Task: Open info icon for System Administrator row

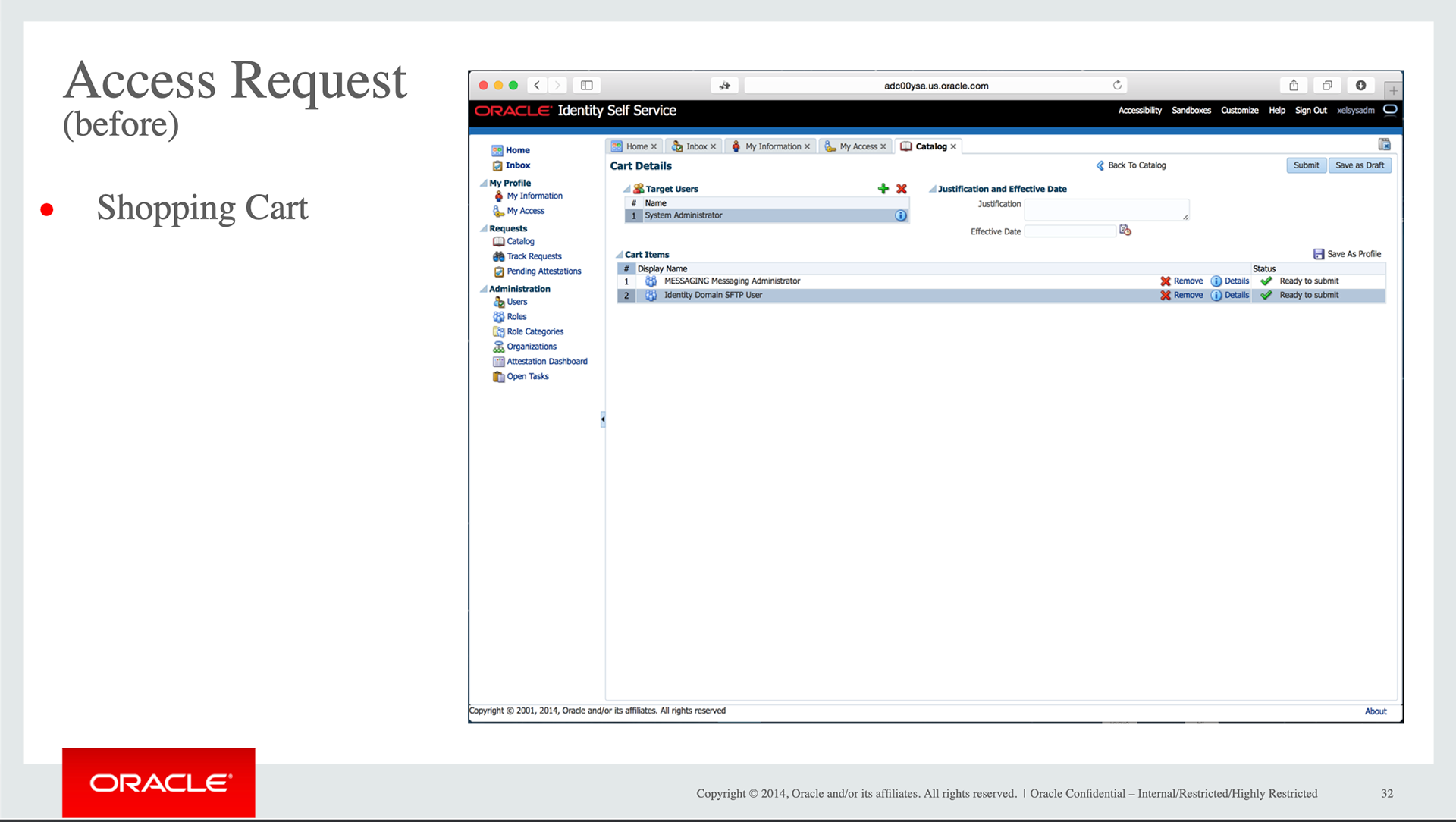Action: point(901,216)
